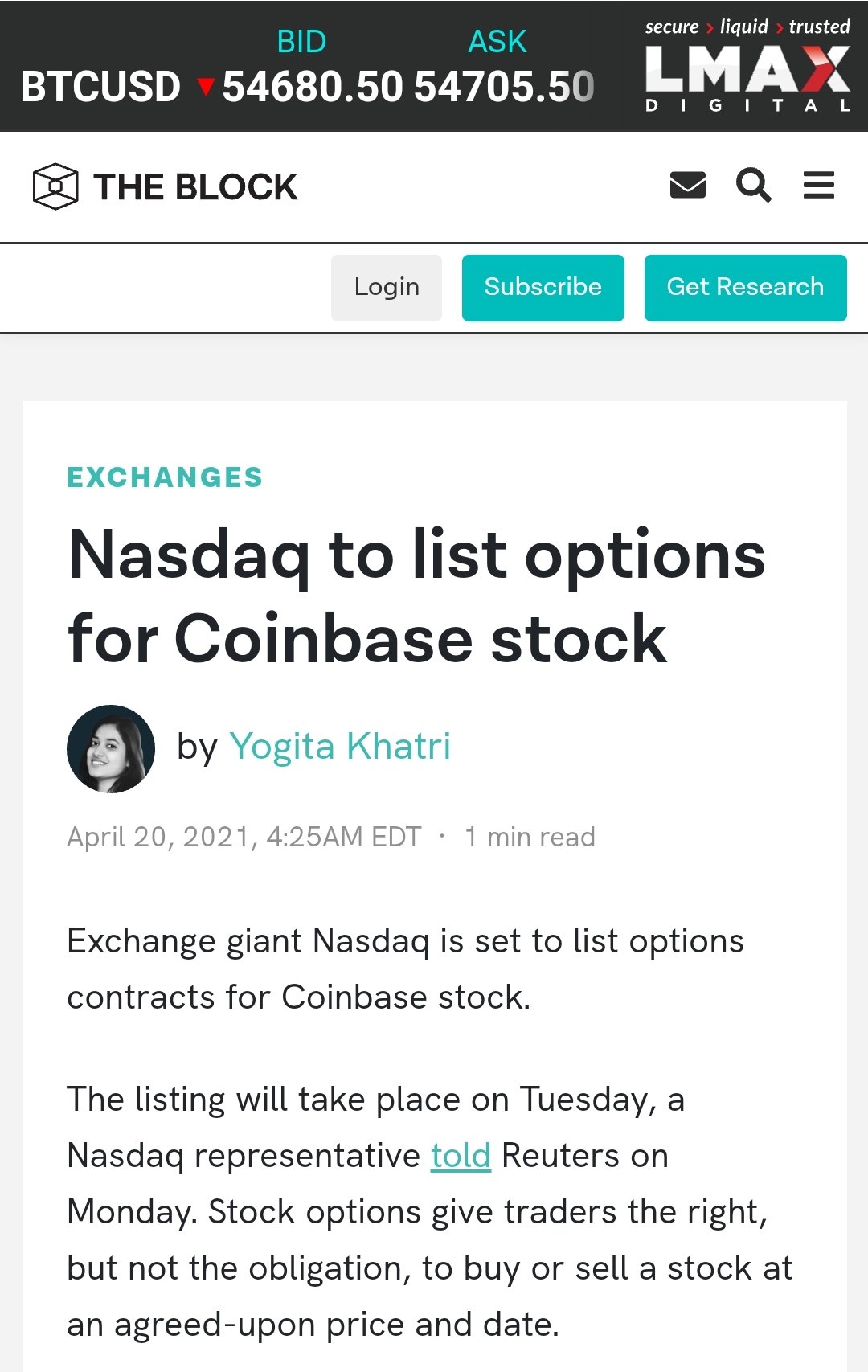Viewport: 868px width, 1372px height.
Task: Open the envelope newsletter icon
Action: tap(687, 186)
